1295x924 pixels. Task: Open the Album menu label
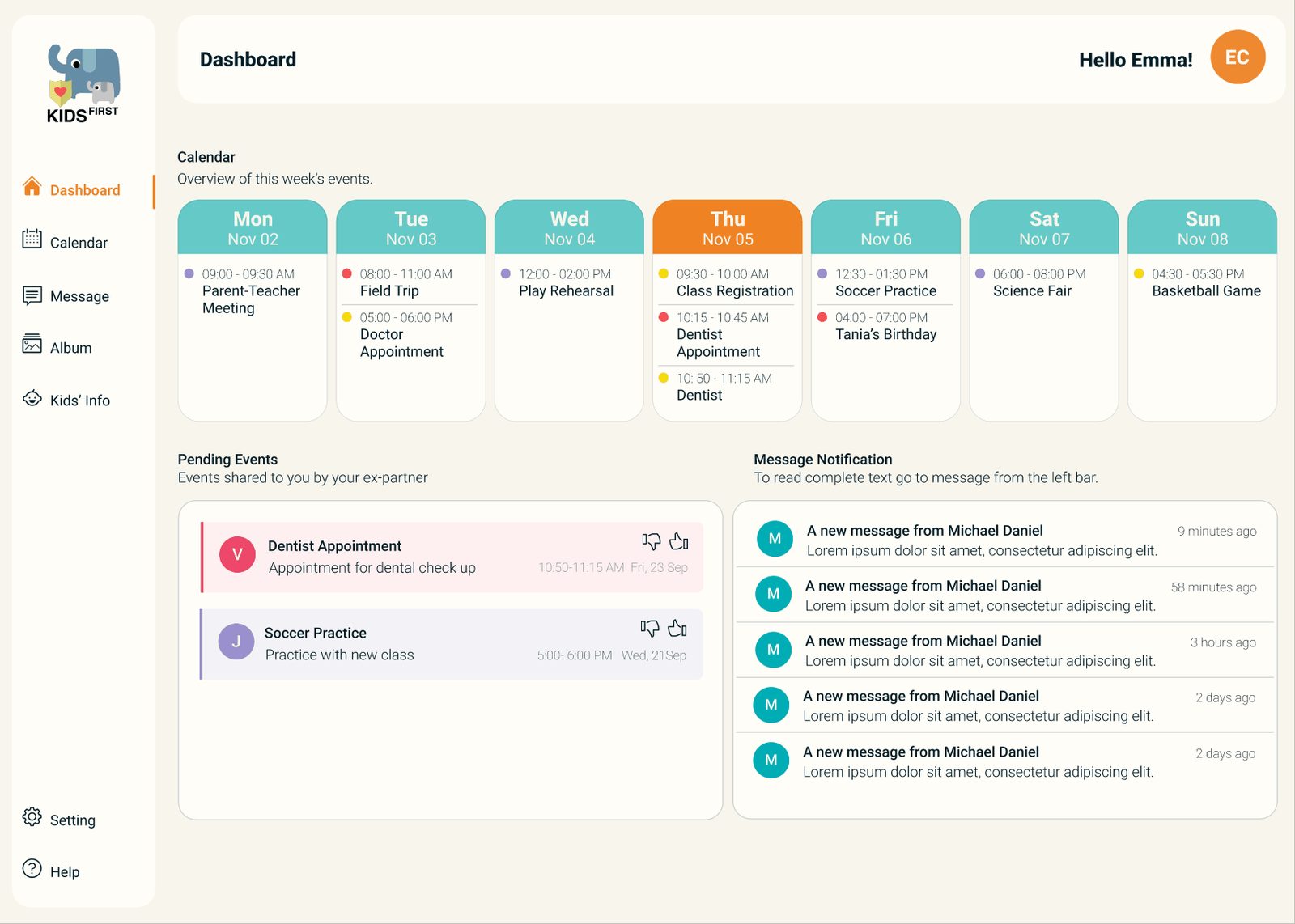[x=71, y=348]
